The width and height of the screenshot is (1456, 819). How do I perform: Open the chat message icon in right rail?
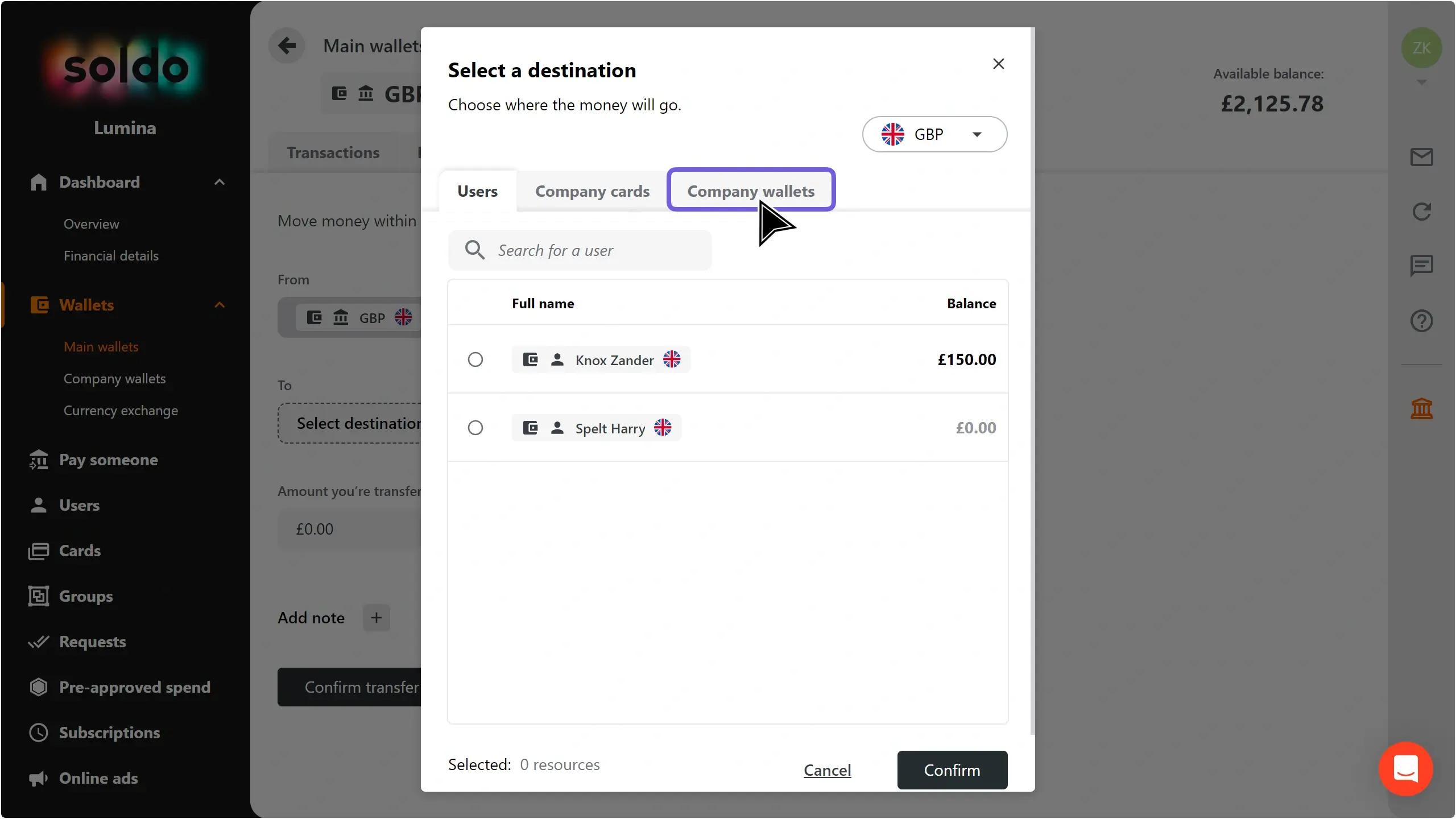(1421, 266)
